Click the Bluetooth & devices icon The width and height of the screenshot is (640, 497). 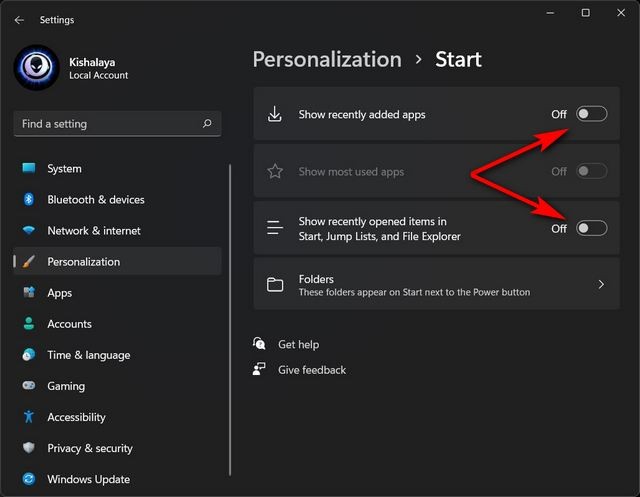point(29,199)
